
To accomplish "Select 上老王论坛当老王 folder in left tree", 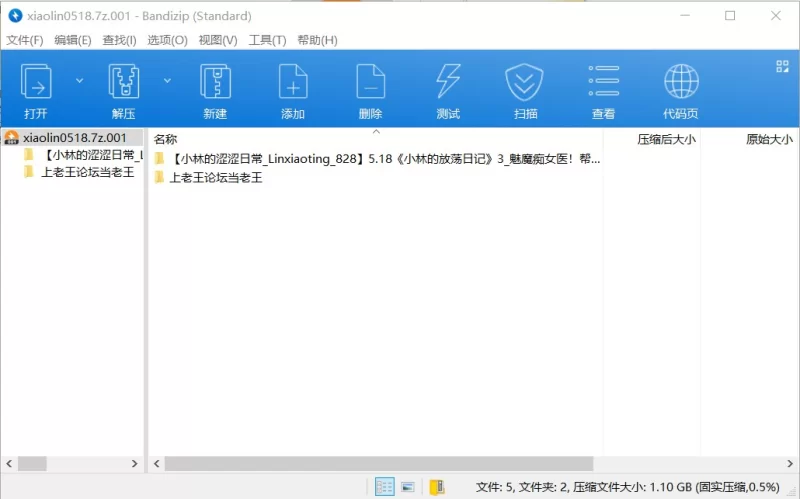I will (79, 172).
